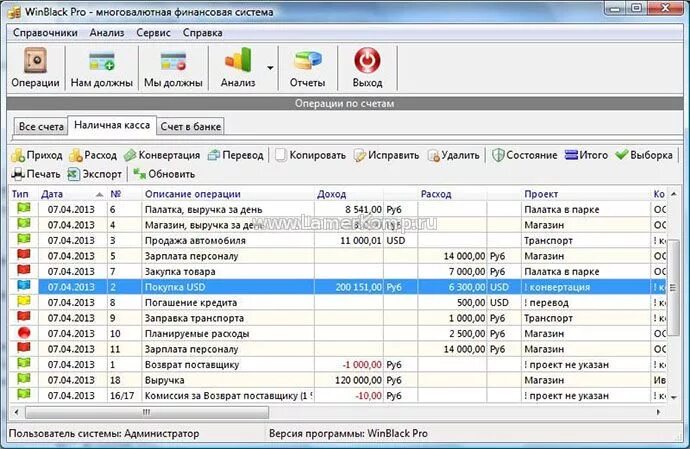Open the Сервис menu
This screenshot has width=690, height=449.
(x=153, y=33)
